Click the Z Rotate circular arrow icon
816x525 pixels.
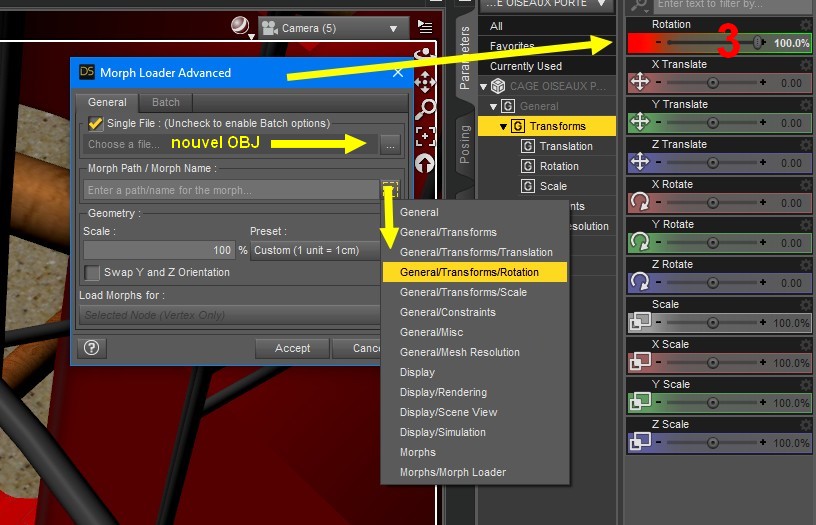[x=640, y=282]
